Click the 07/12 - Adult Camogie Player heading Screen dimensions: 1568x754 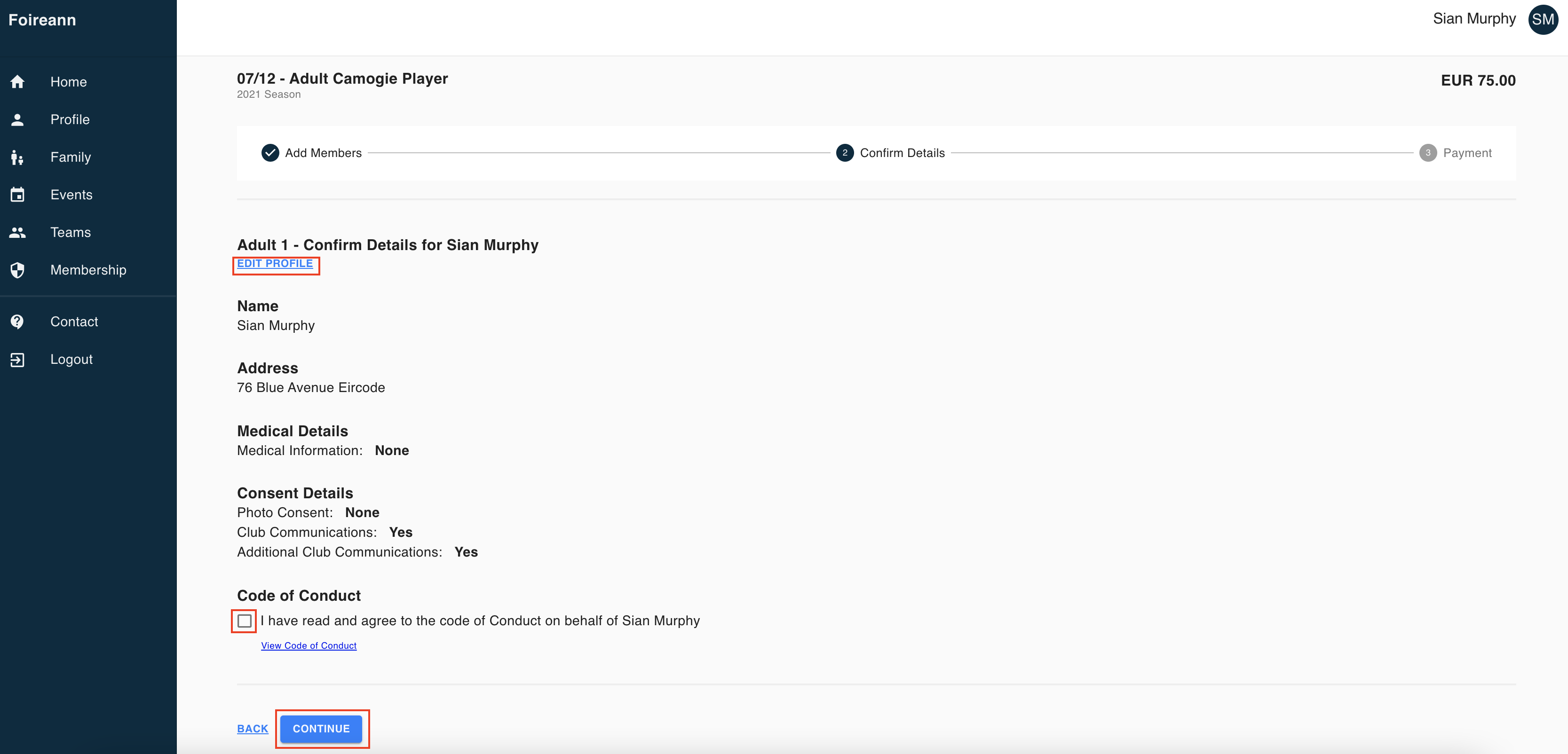pos(342,79)
